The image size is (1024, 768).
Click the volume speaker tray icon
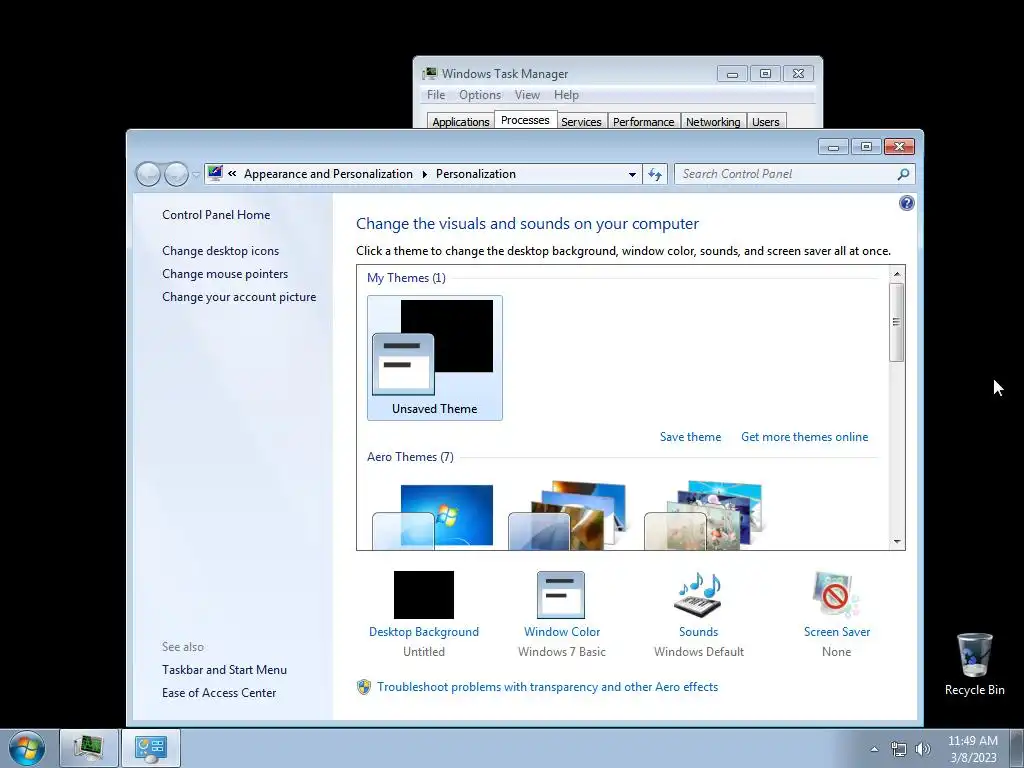pyautogui.click(x=923, y=749)
